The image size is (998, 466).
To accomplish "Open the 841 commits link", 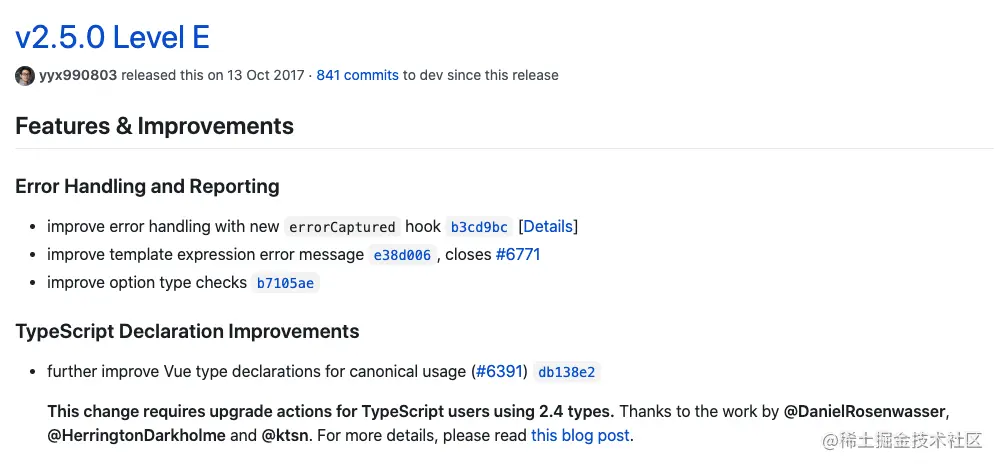I will coord(358,75).
